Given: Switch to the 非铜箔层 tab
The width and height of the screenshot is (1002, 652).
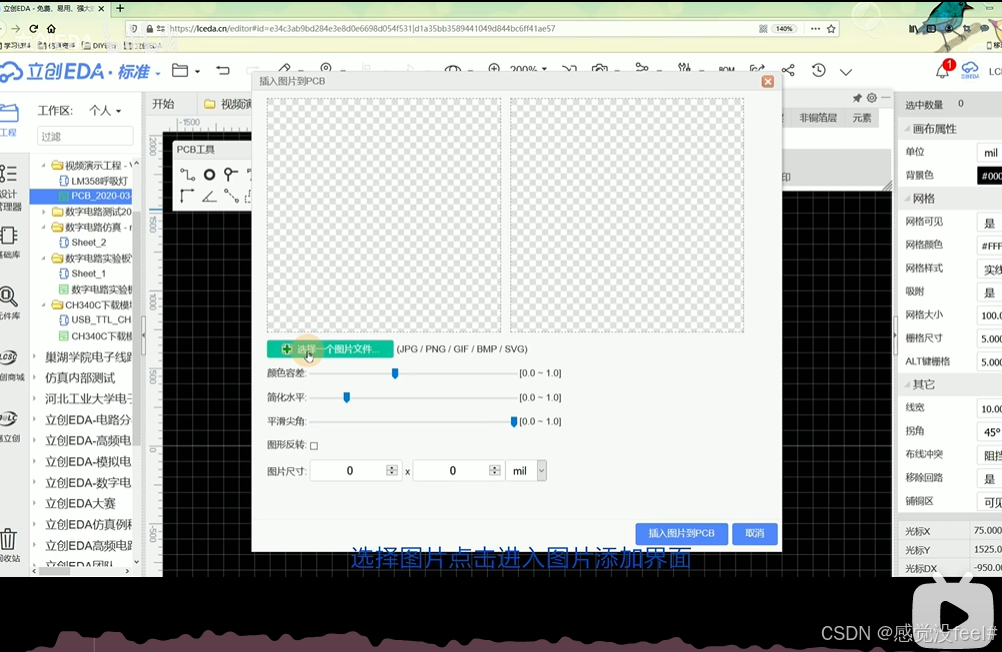Looking at the screenshot, I should [x=818, y=118].
